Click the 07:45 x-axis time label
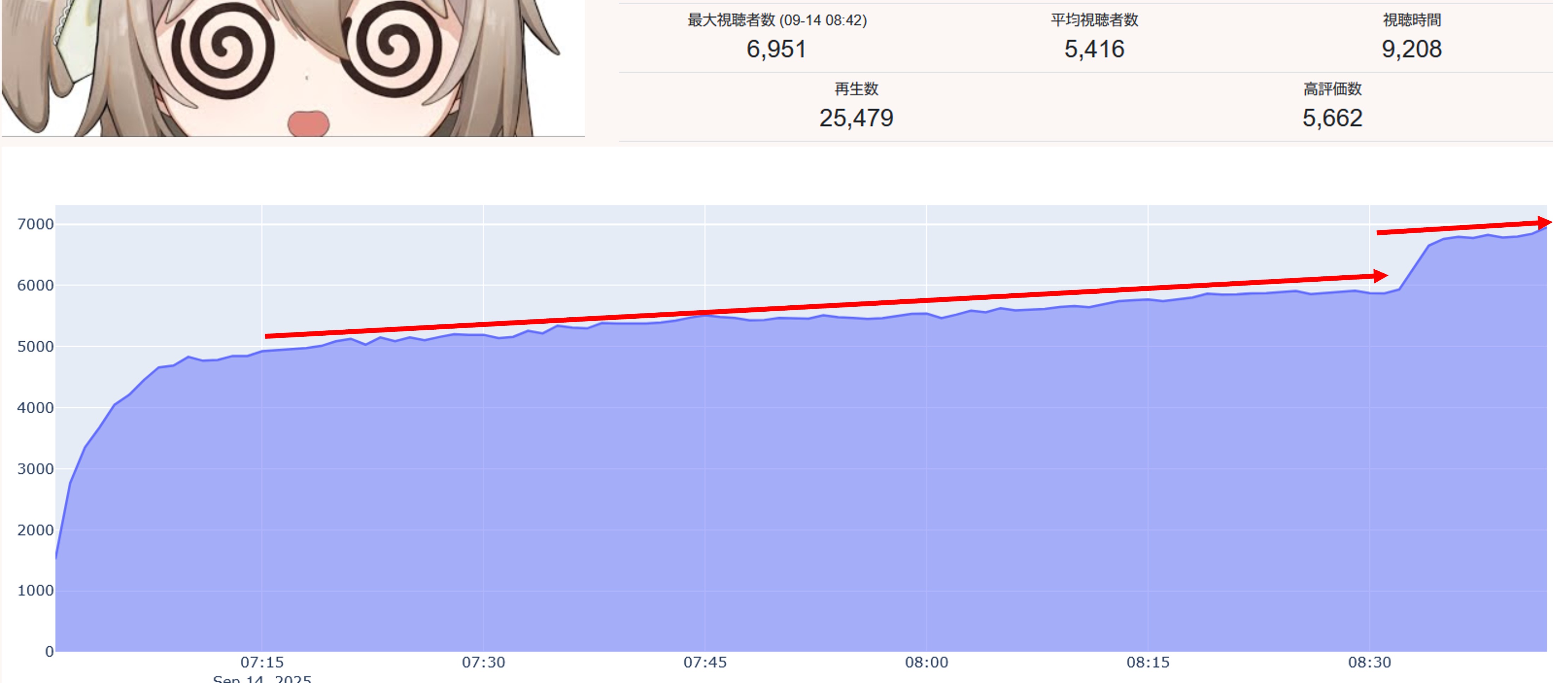1568x683 pixels. [705, 662]
